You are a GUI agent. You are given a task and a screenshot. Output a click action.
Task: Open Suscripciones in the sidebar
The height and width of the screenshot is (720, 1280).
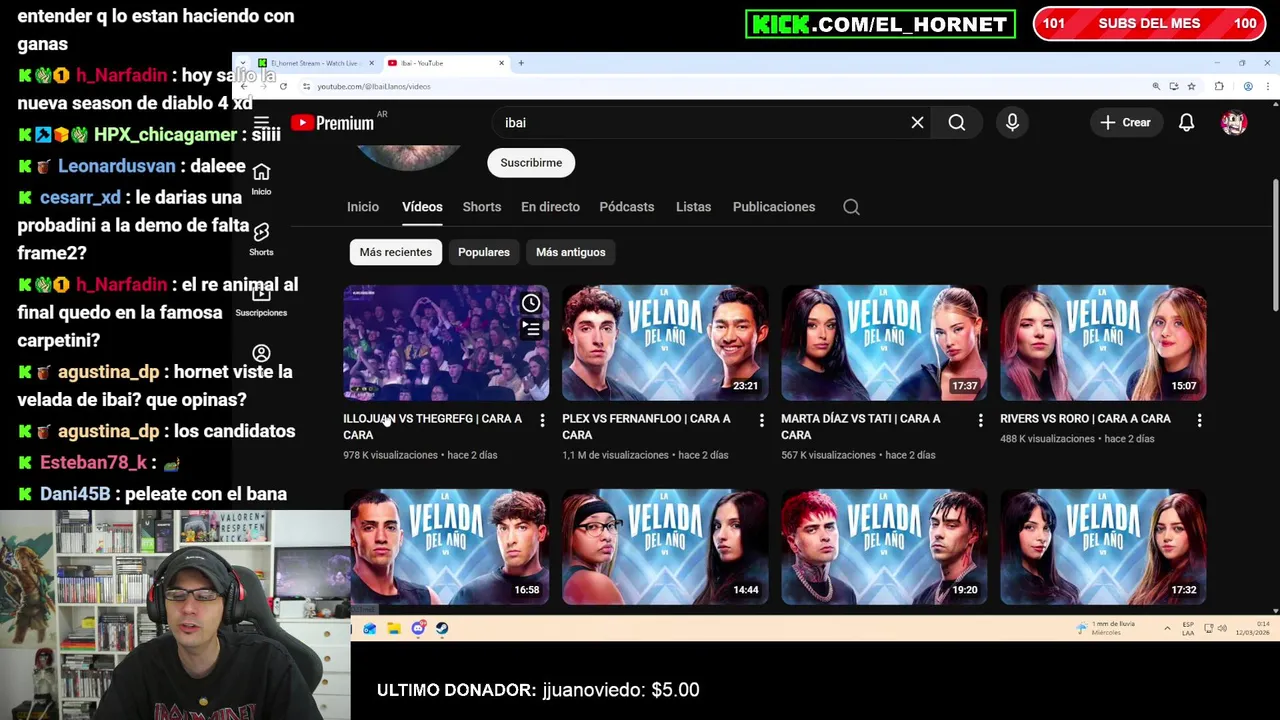tap(261, 300)
